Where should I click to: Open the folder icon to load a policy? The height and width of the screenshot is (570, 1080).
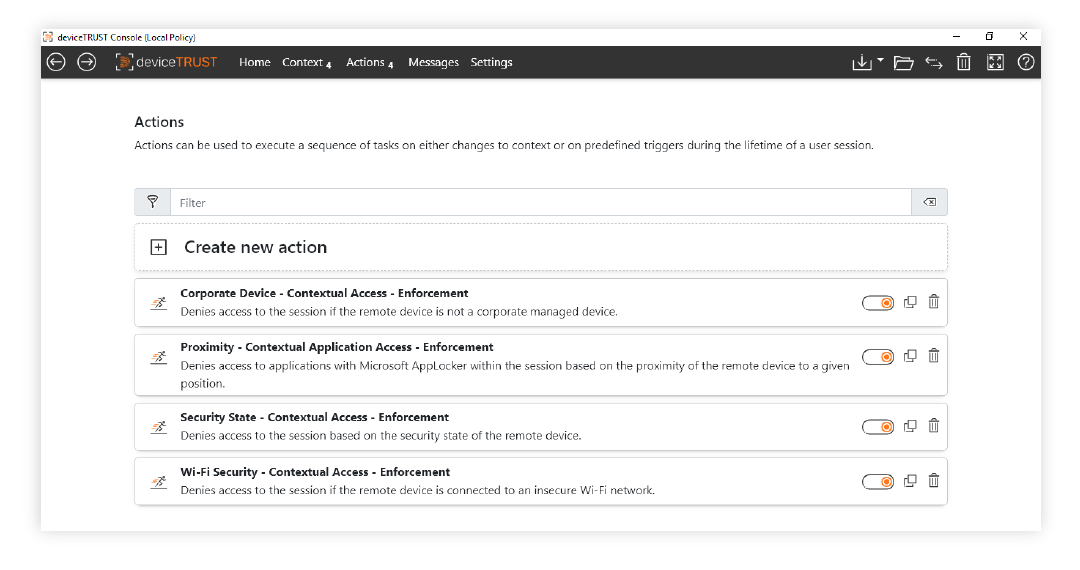pyautogui.click(x=903, y=63)
